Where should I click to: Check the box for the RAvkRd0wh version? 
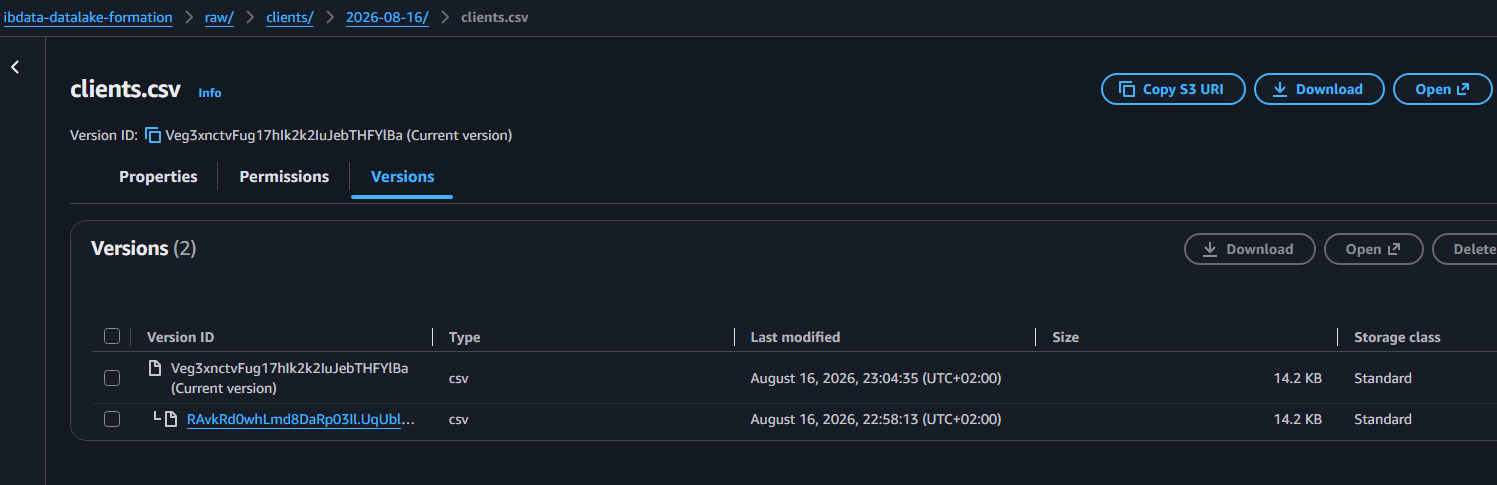(x=112, y=419)
